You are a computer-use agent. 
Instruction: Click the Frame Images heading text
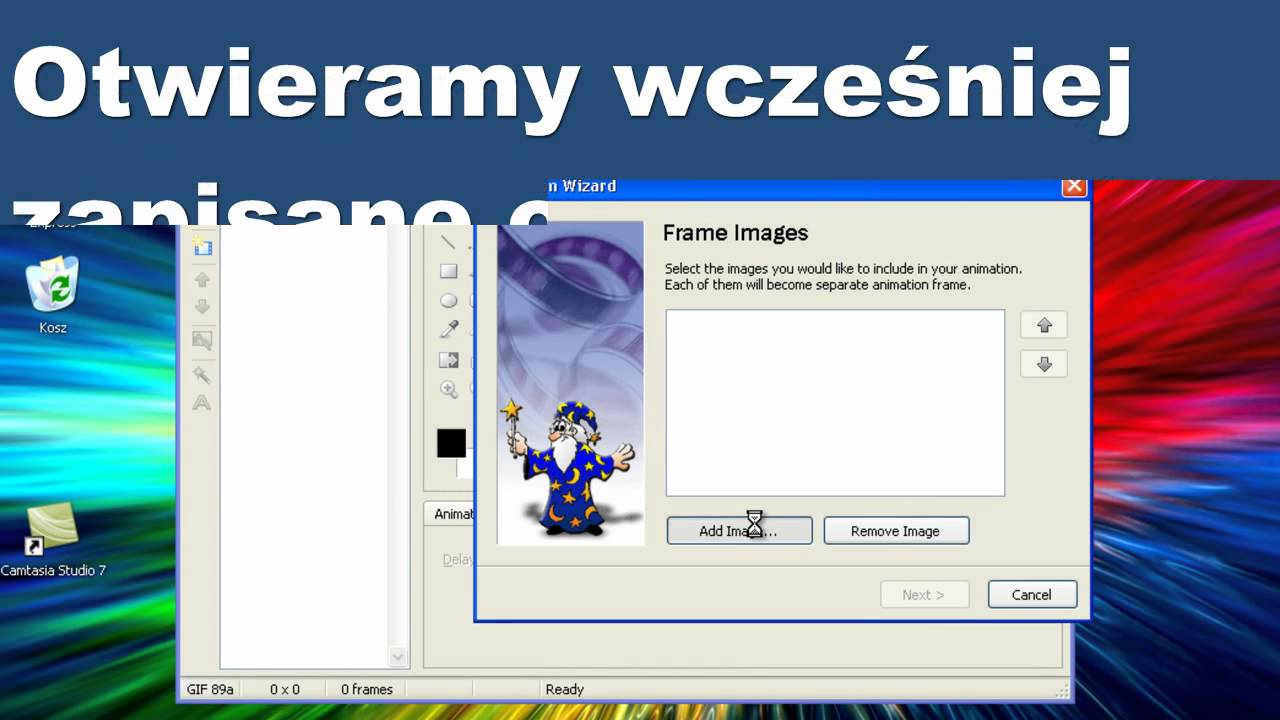point(735,233)
